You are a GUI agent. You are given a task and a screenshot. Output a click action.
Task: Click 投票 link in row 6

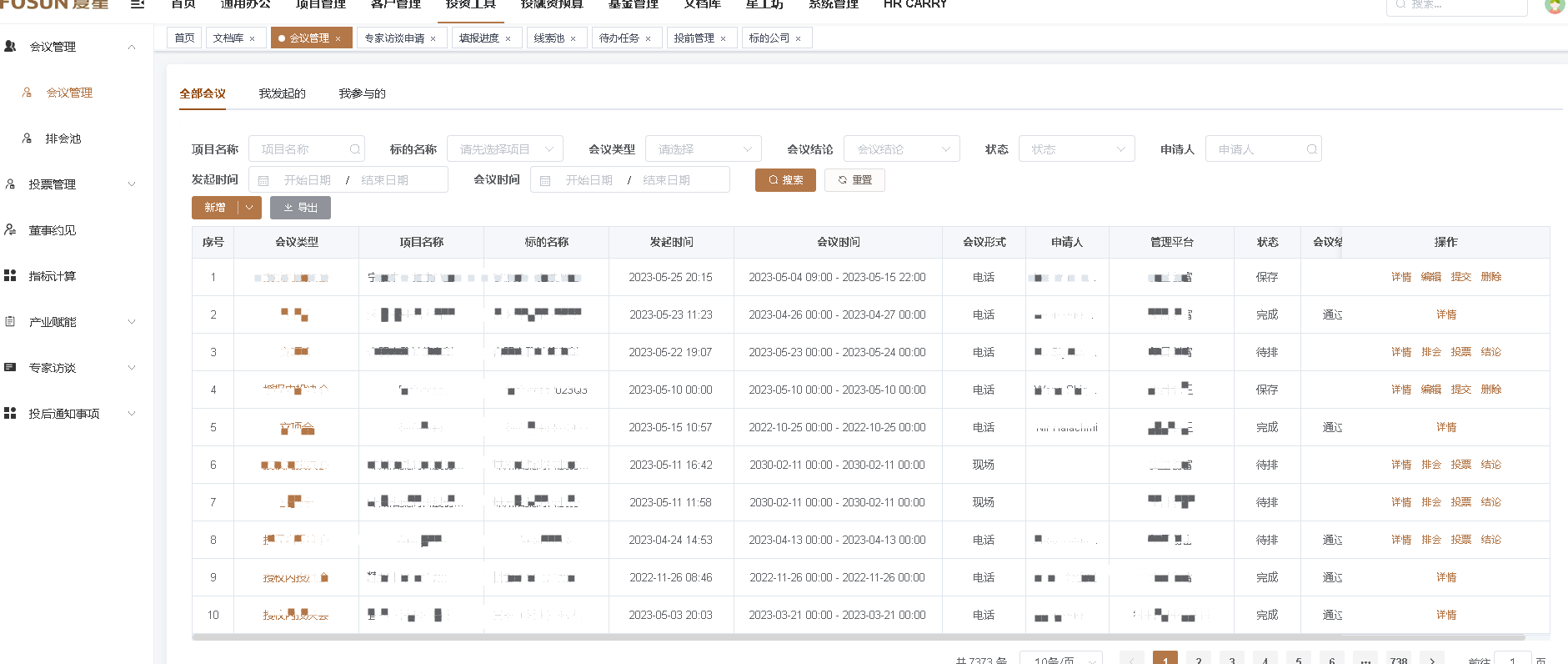tap(1461, 465)
